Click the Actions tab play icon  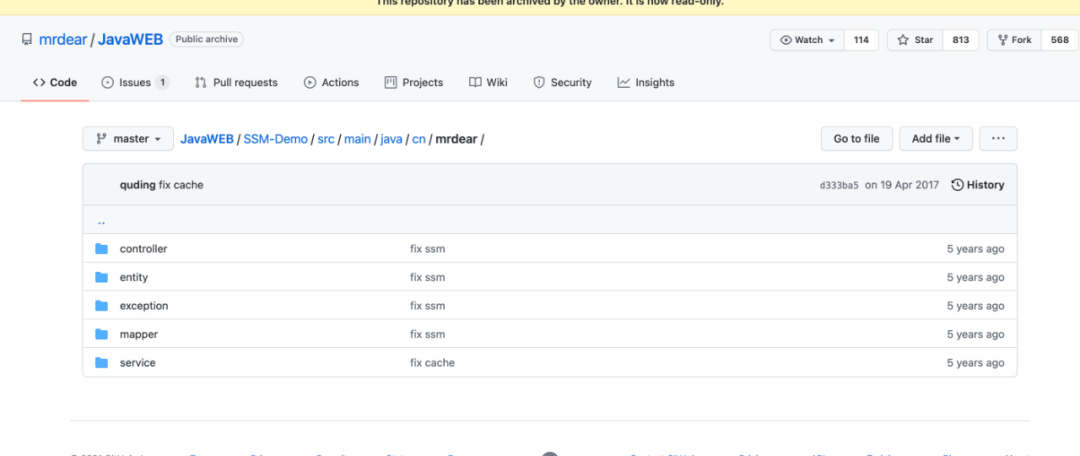pyautogui.click(x=310, y=83)
